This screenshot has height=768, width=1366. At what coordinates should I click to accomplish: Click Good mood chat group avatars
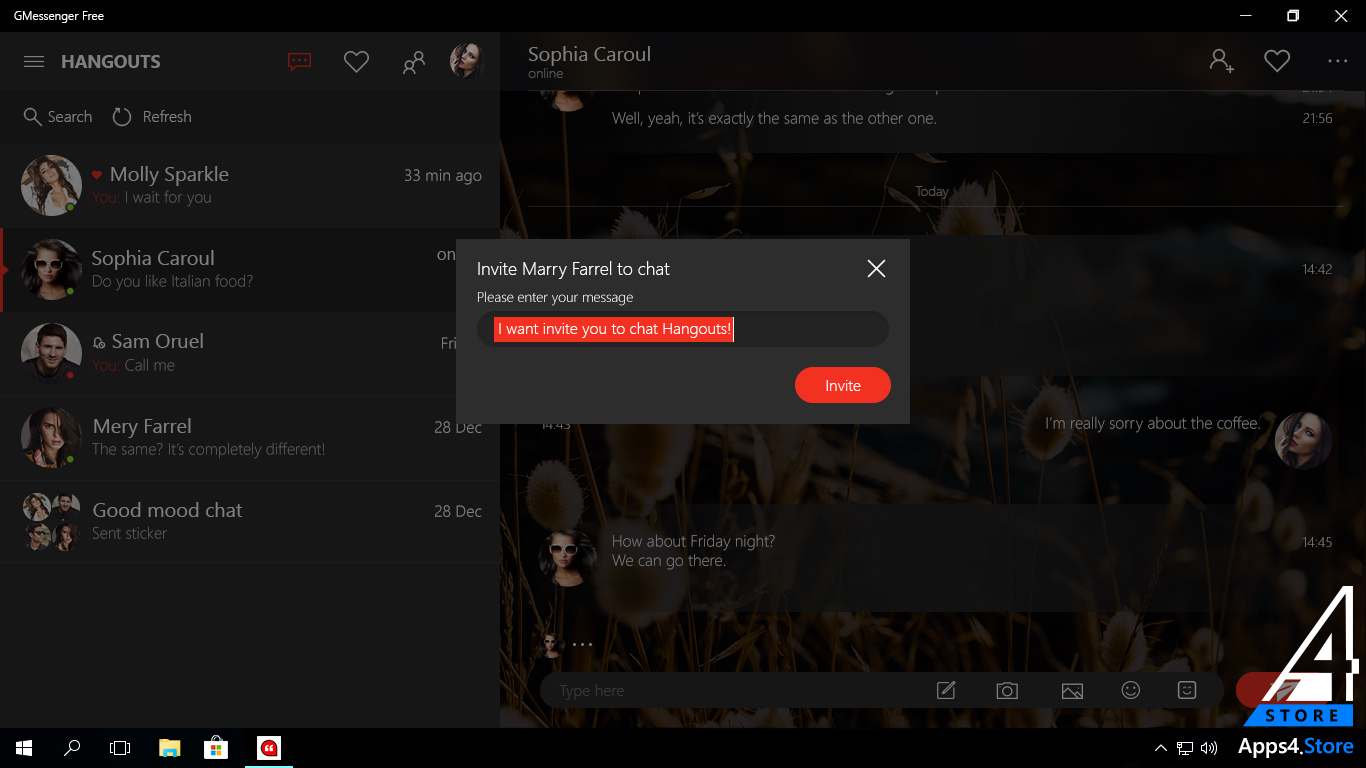coord(51,521)
